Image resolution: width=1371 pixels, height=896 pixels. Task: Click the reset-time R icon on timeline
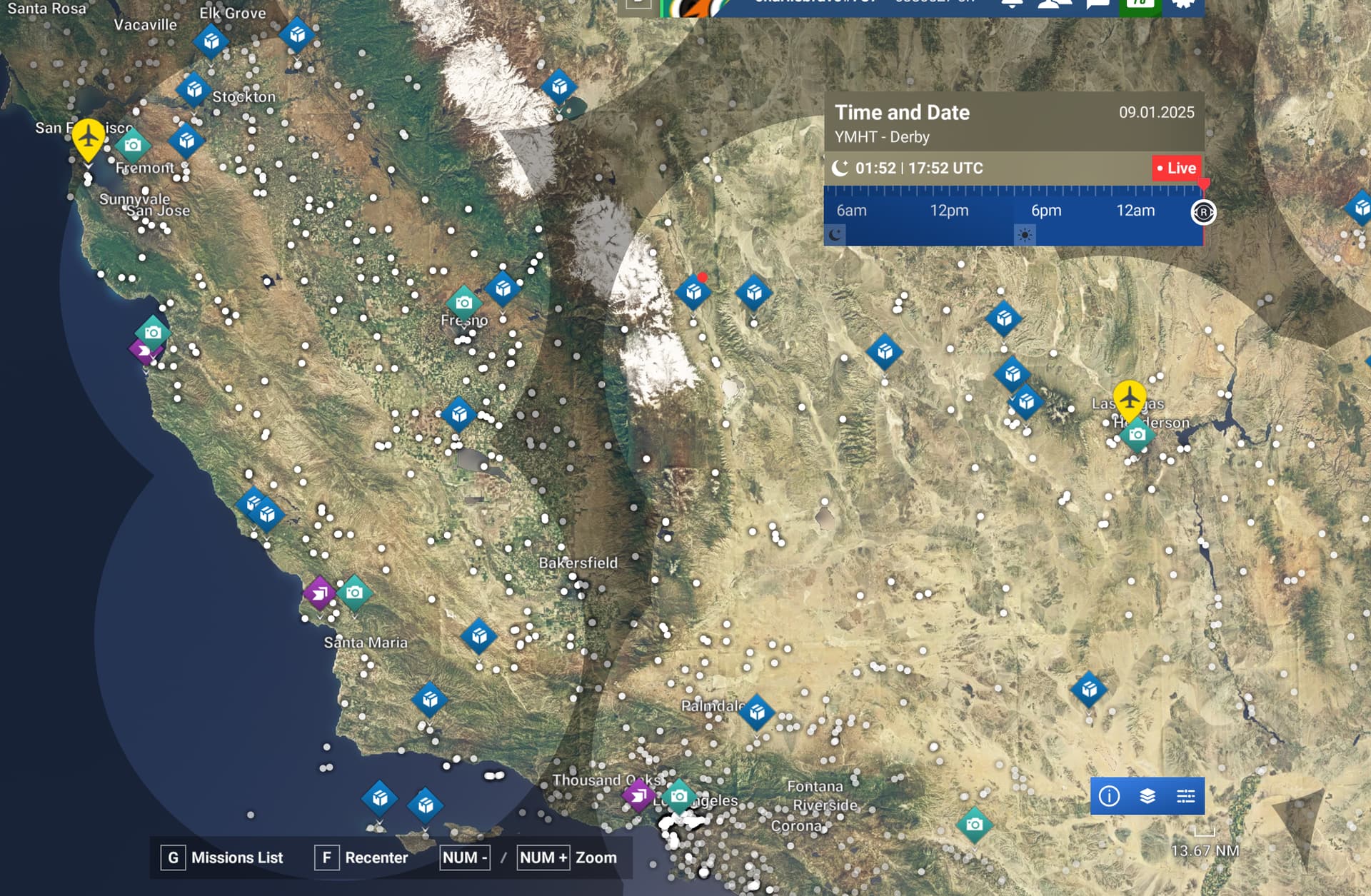[x=1203, y=212]
